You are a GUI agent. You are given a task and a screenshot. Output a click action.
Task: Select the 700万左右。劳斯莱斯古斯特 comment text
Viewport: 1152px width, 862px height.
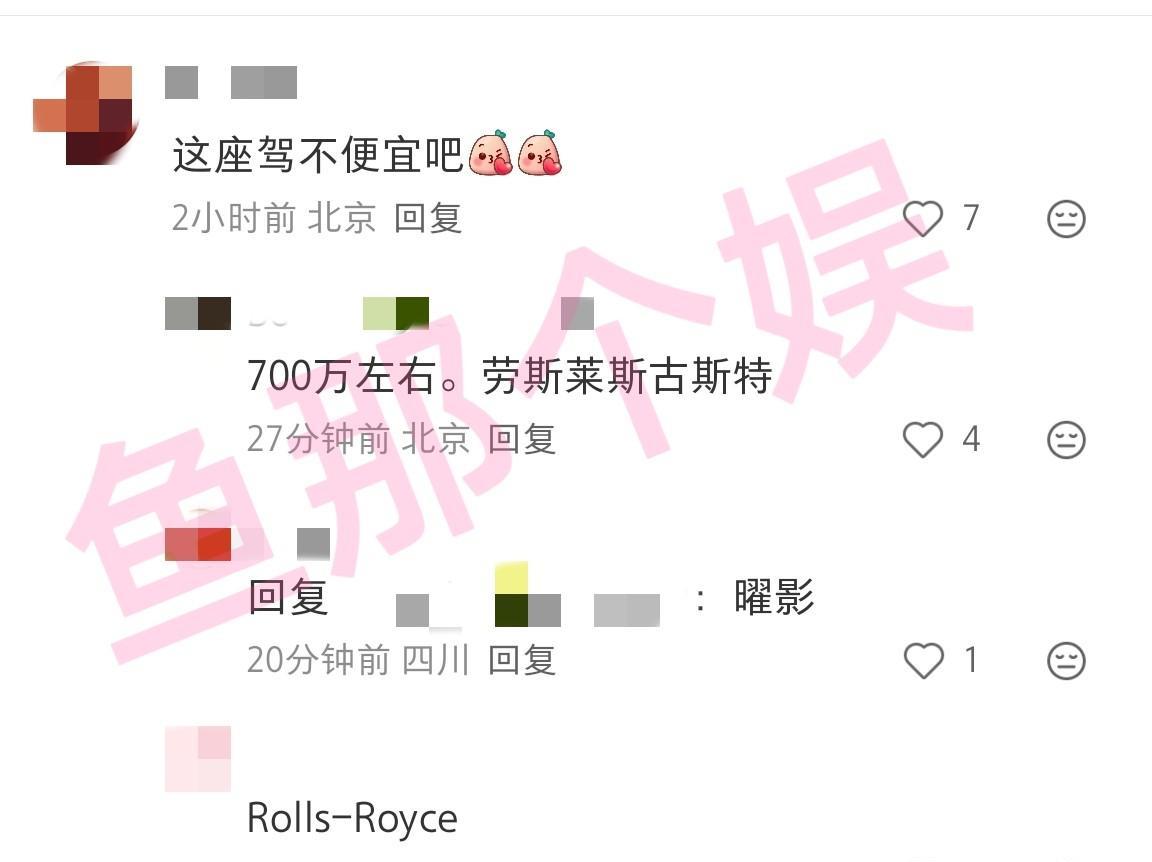[510, 376]
